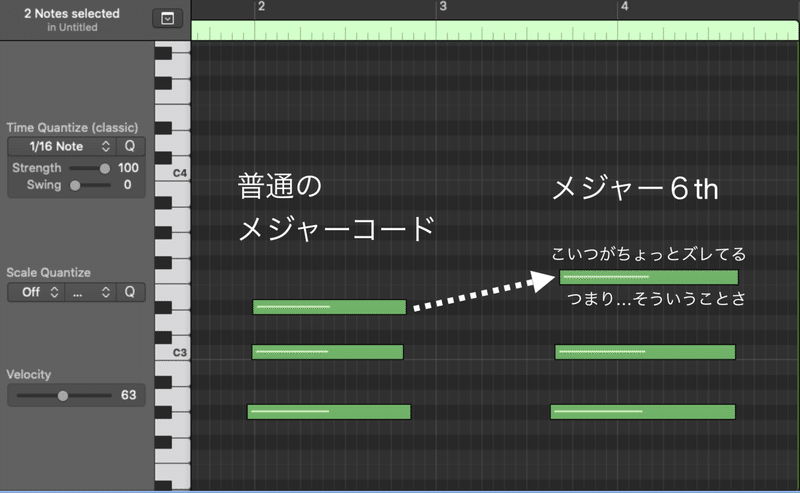This screenshot has height=493, width=800.
Task: Click the Velocity label
Action: click(x=29, y=375)
